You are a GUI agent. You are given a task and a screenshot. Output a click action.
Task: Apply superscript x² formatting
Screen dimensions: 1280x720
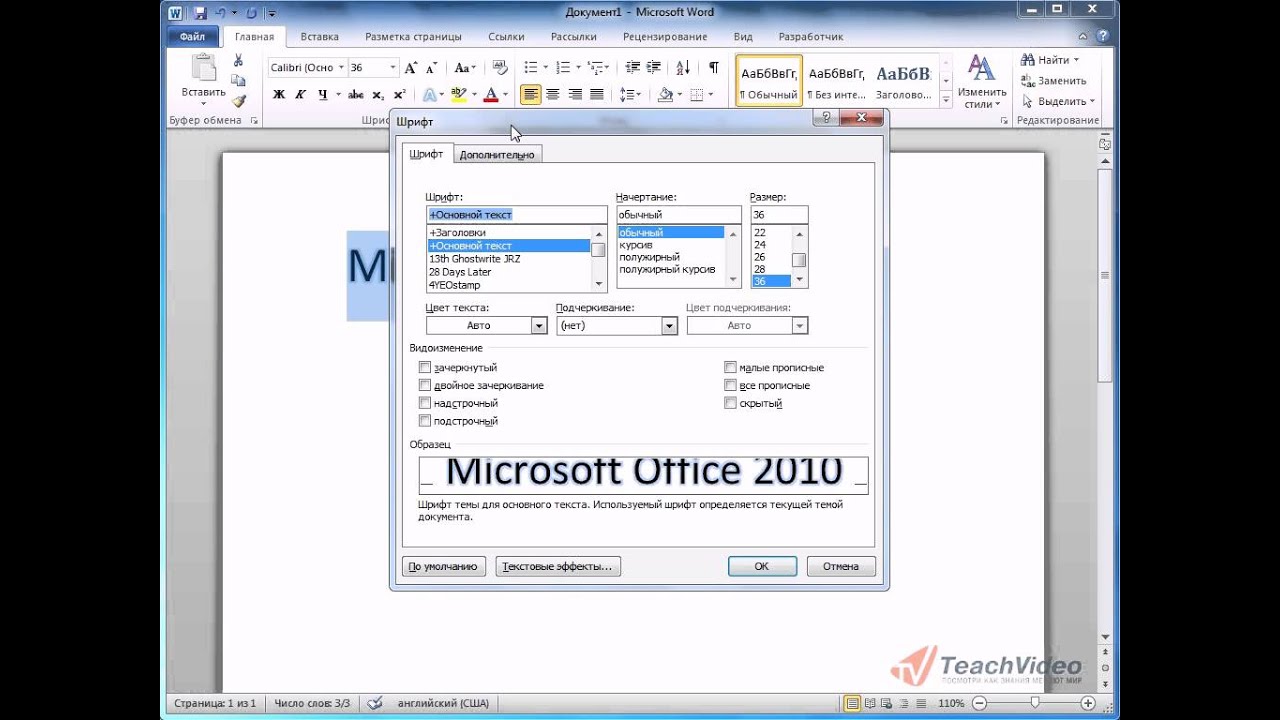tap(399, 95)
